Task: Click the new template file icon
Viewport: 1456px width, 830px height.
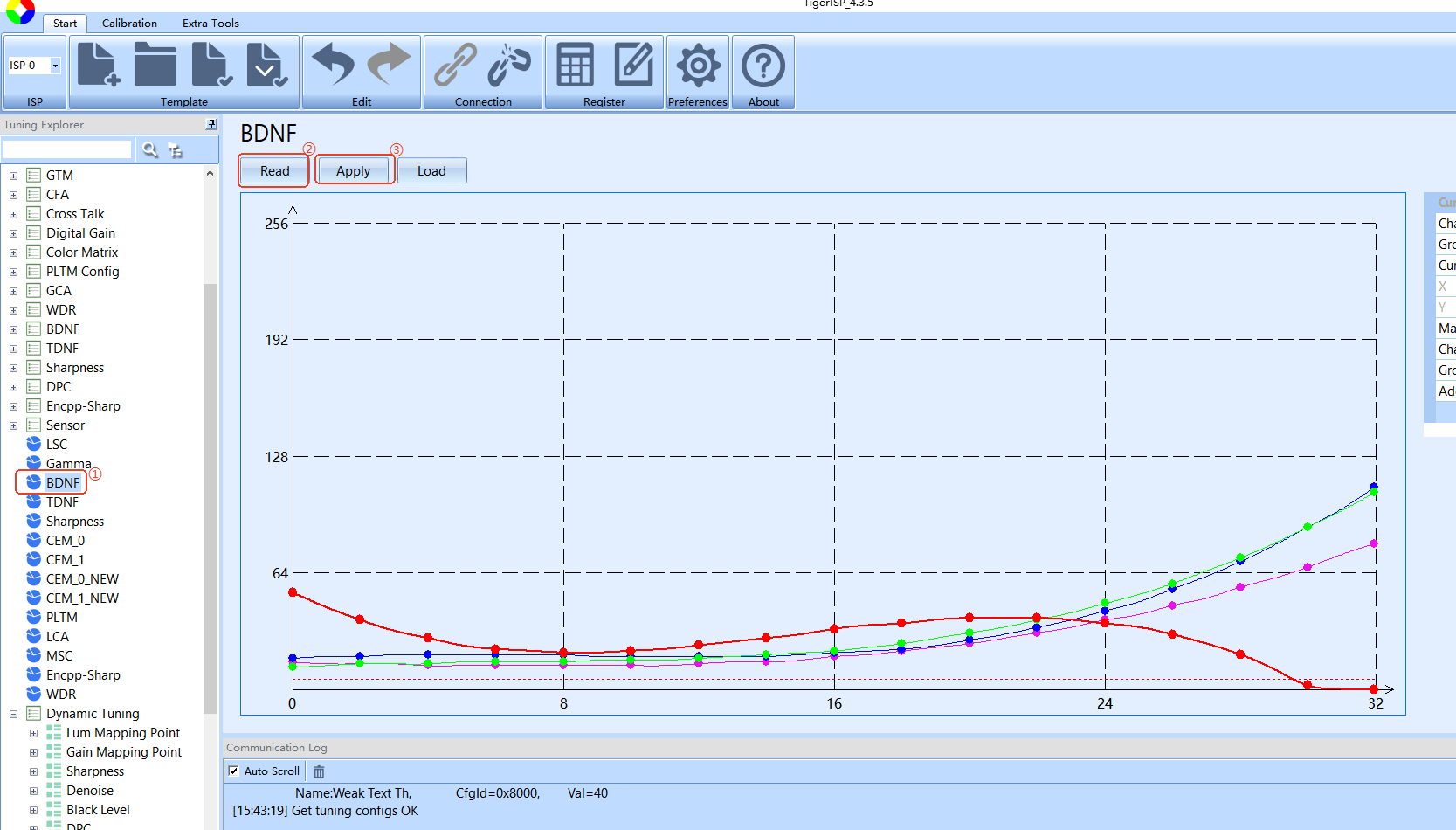Action: pos(98,66)
